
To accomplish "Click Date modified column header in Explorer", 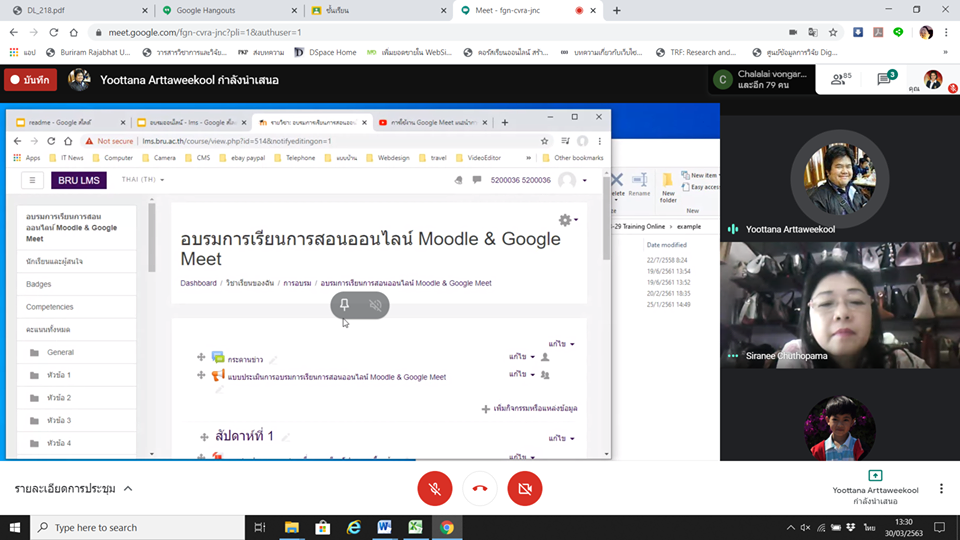I will click(666, 245).
